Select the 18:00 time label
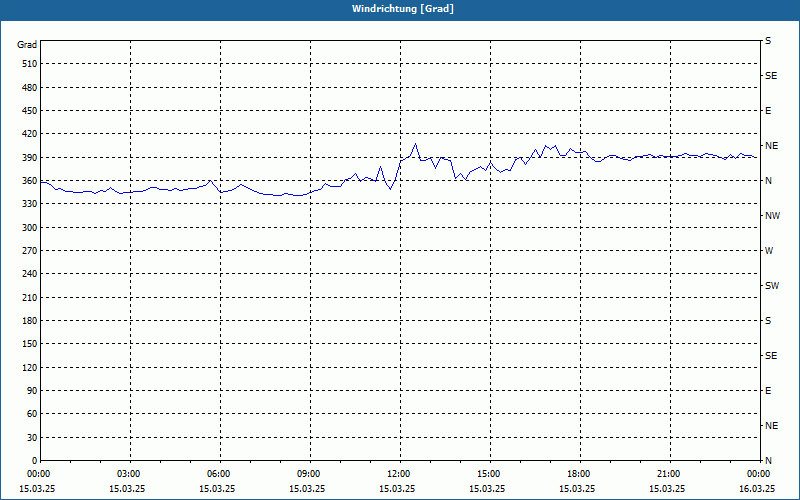Viewport: 800px width, 500px height. (580, 474)
